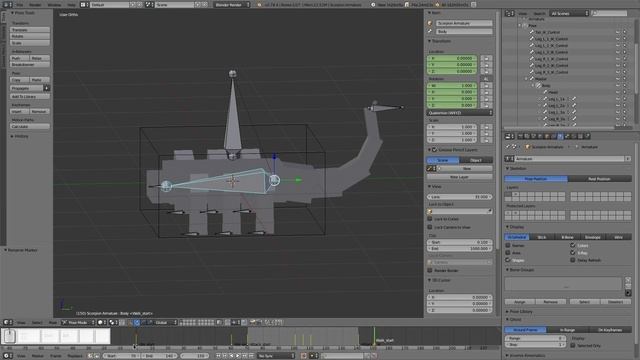Open the Quaternion rotation mode dropdown
Image resolution: width=640 pixels, height=360 pixels.
point(460,113)
